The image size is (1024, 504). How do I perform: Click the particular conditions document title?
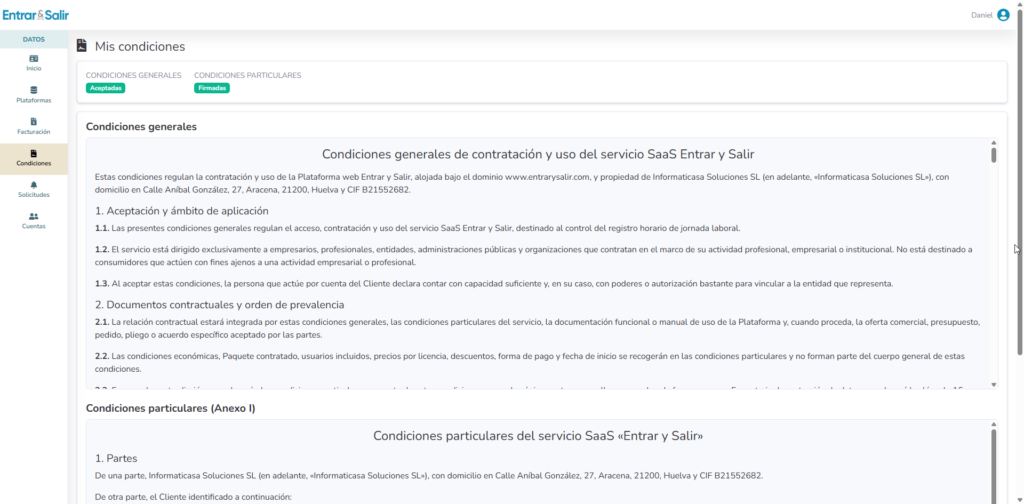pyautogui.click(x=538, y=435)
